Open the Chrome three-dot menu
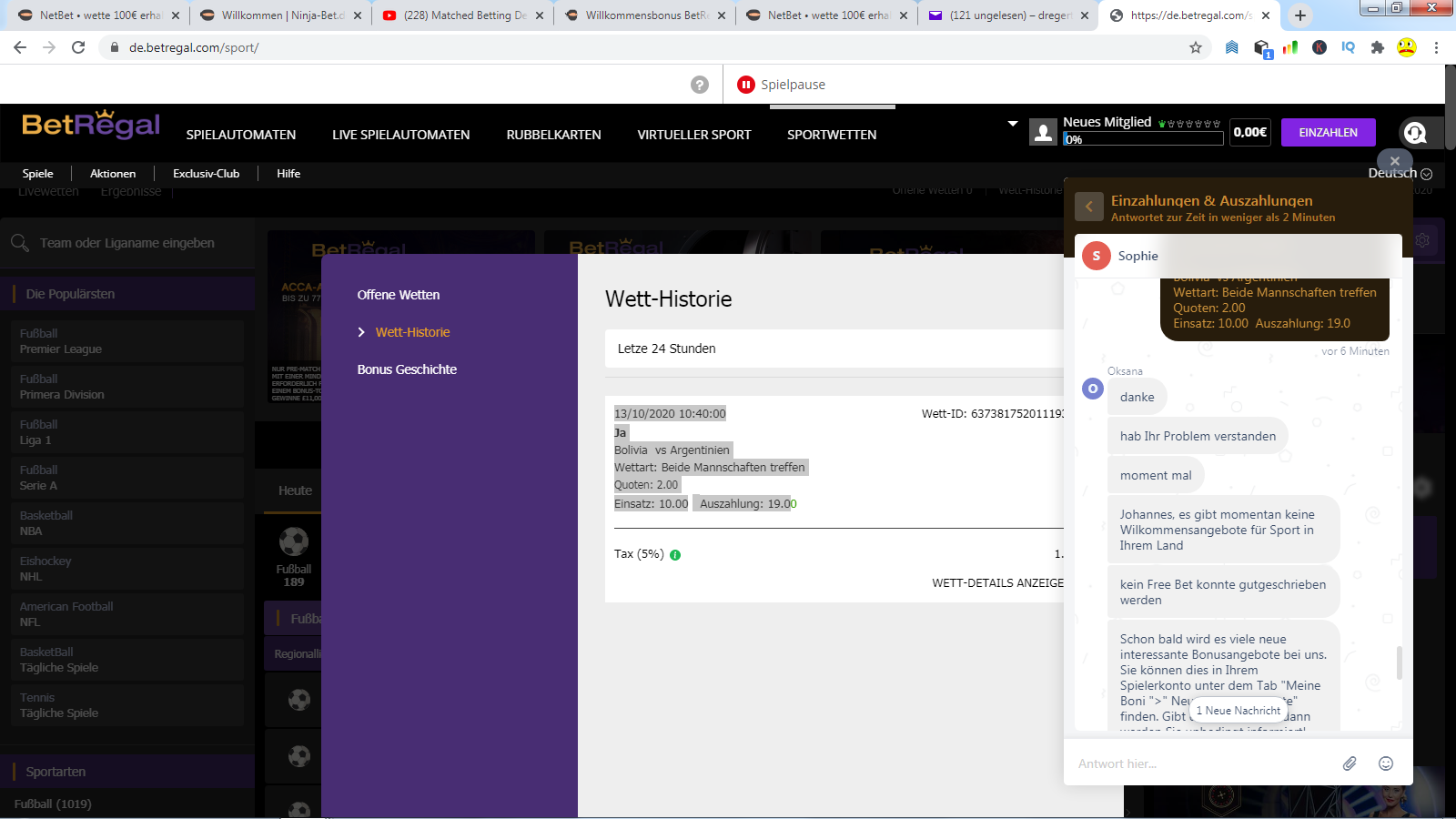1456x819 pixels. pos(1436,47)
